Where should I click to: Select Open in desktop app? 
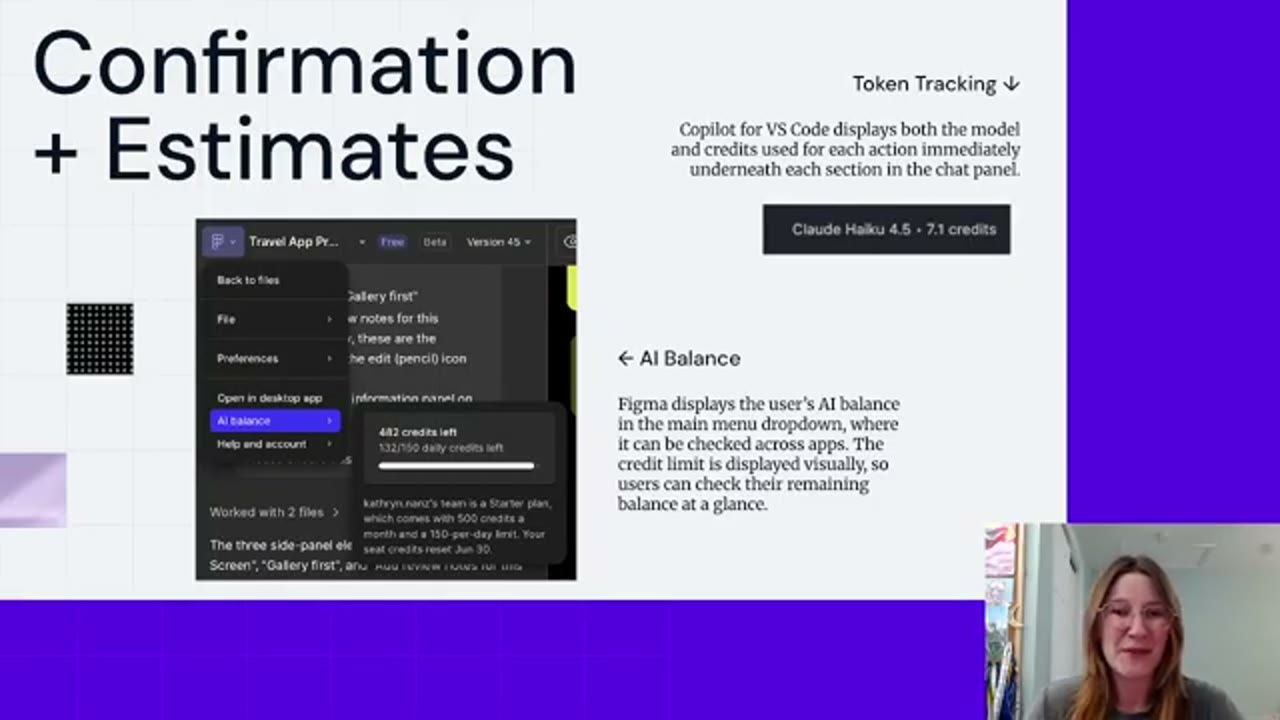click(269, 398)
